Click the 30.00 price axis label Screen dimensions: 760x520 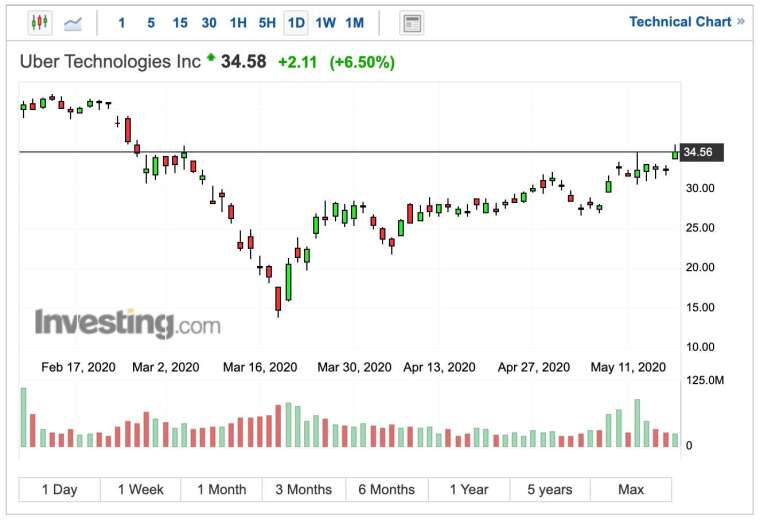pyautogui.click(x=700, y=188)
